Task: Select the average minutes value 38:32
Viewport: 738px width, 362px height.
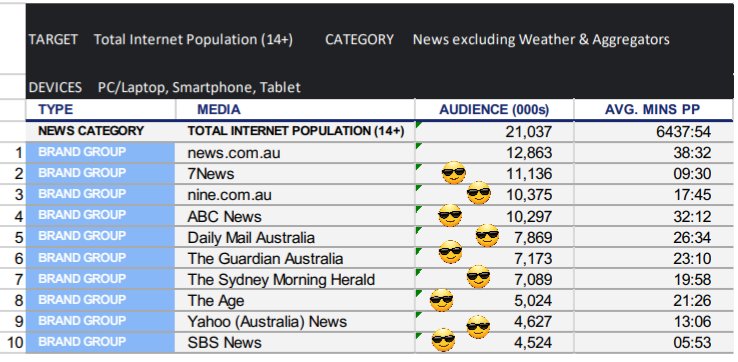Action: point(692,153)
